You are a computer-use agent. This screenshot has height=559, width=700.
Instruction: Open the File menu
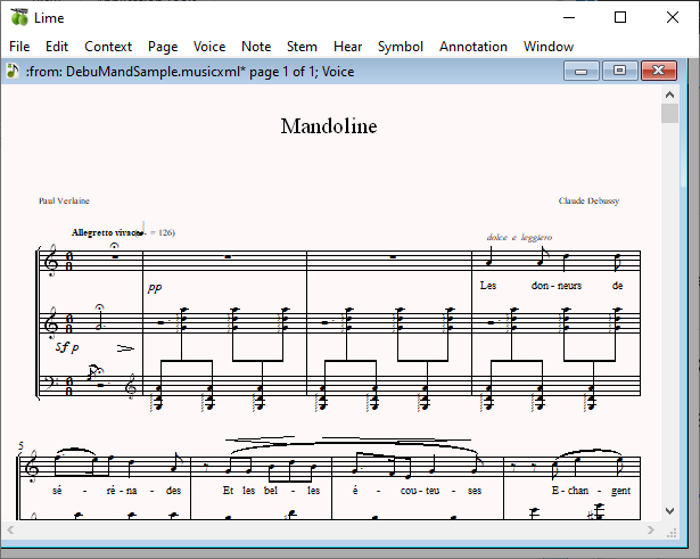point(19,46)
